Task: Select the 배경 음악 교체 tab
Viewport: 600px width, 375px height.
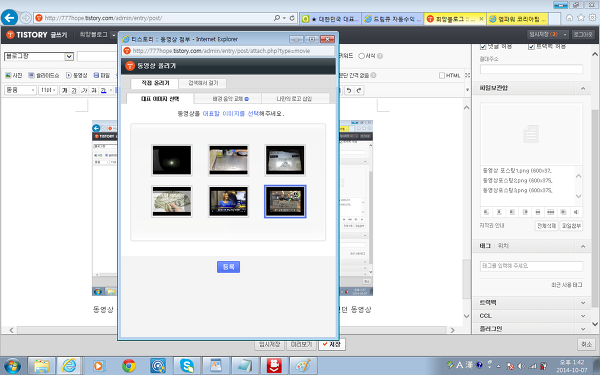Action: [x=228, y=99]
